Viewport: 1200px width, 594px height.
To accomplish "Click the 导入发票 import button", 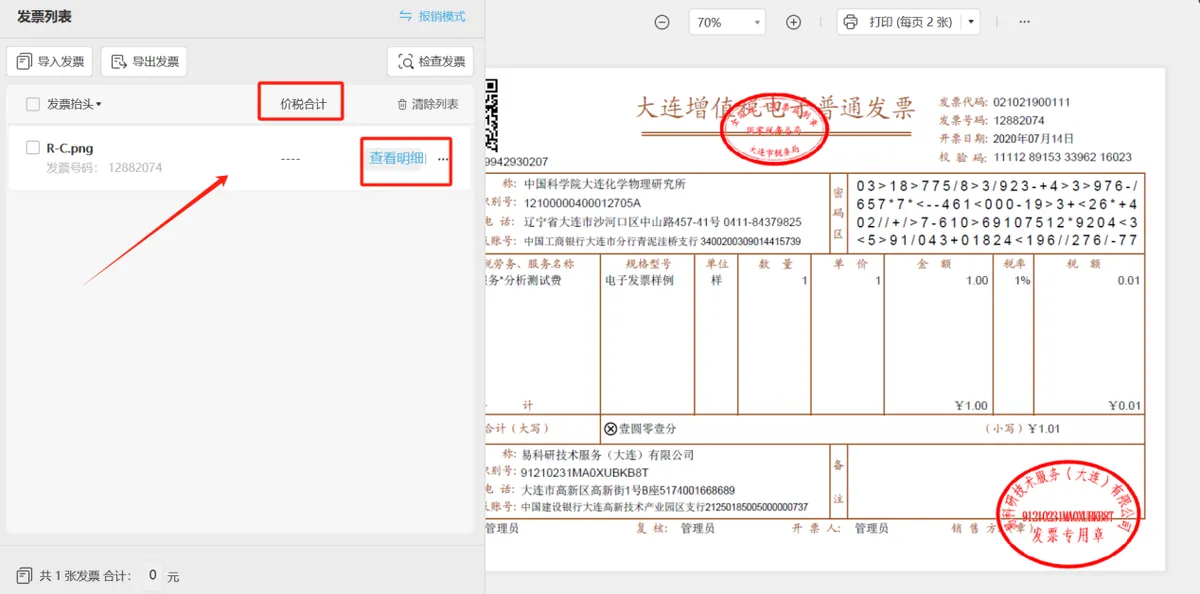I will (x=50, y=62).
